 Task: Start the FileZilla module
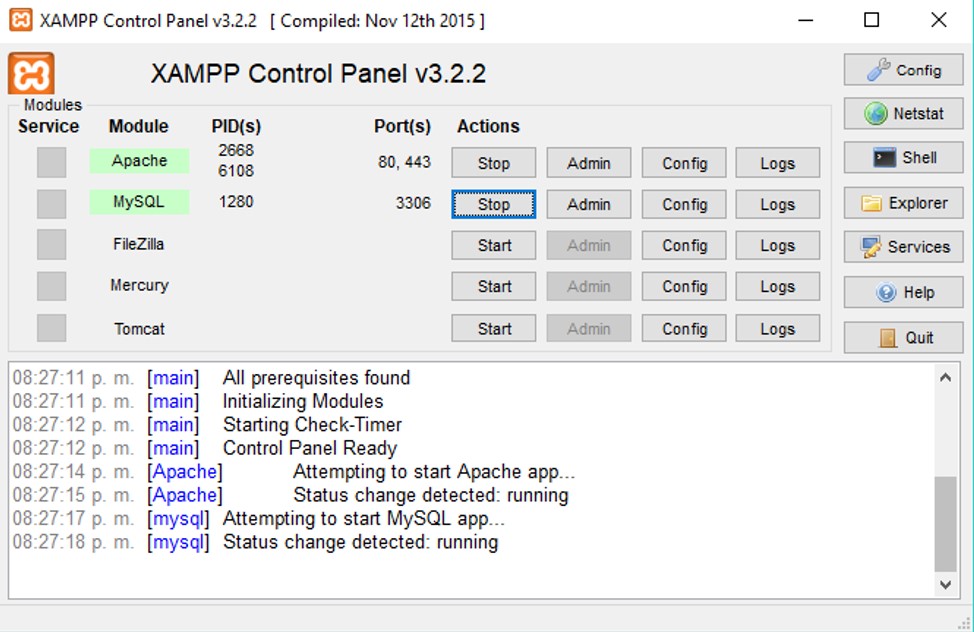click(x=493, y=245)
